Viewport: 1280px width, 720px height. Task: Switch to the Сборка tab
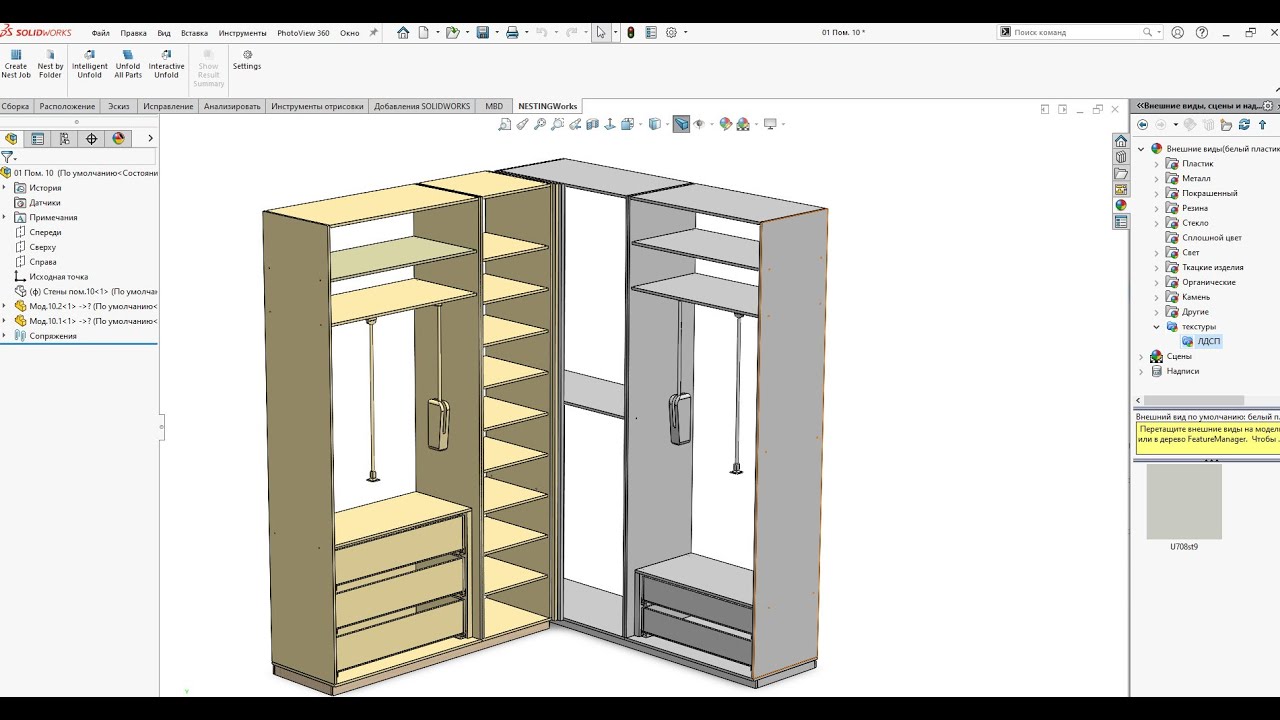[16, 106]
